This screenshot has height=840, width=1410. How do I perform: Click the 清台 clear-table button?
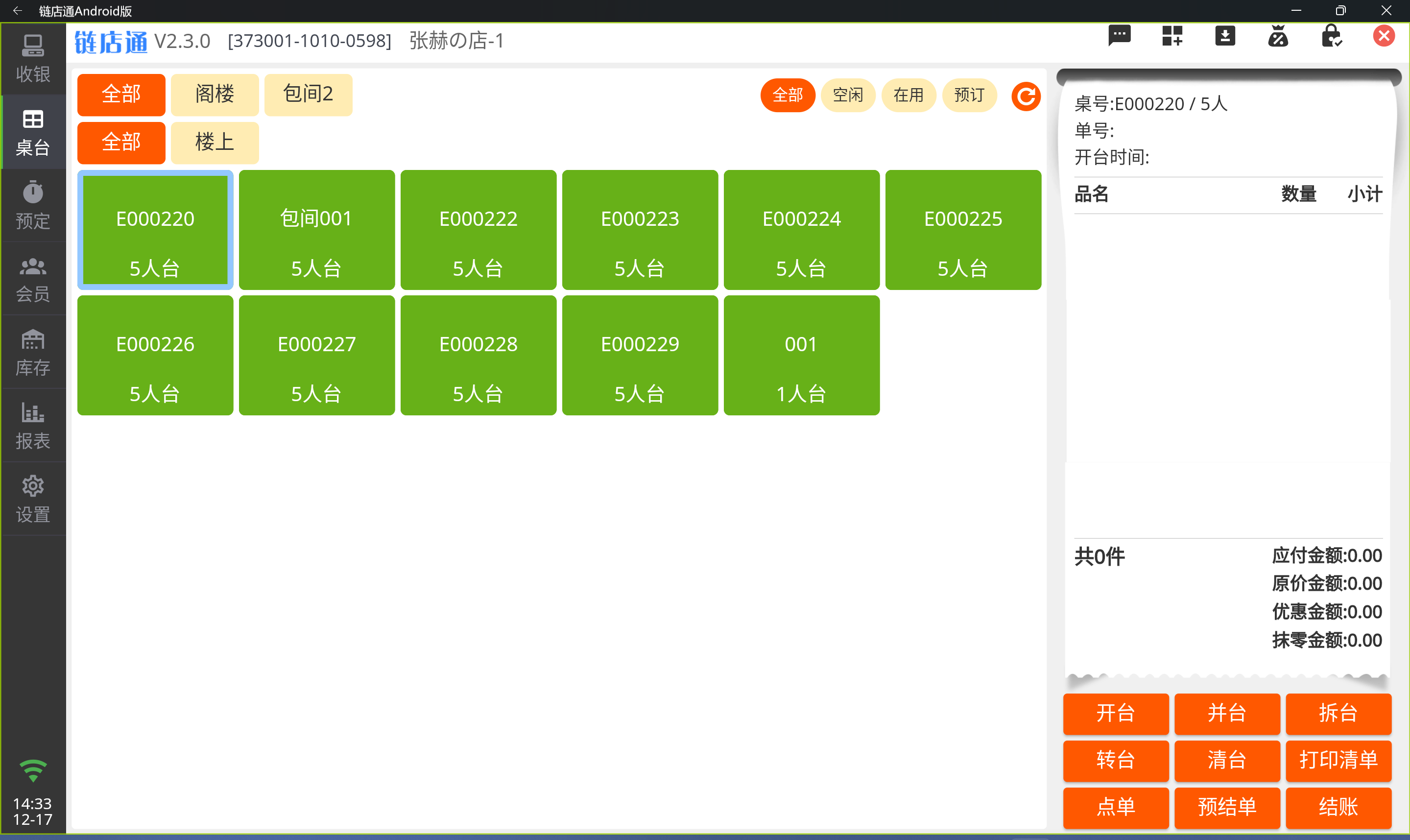[x=1227, y=760]
